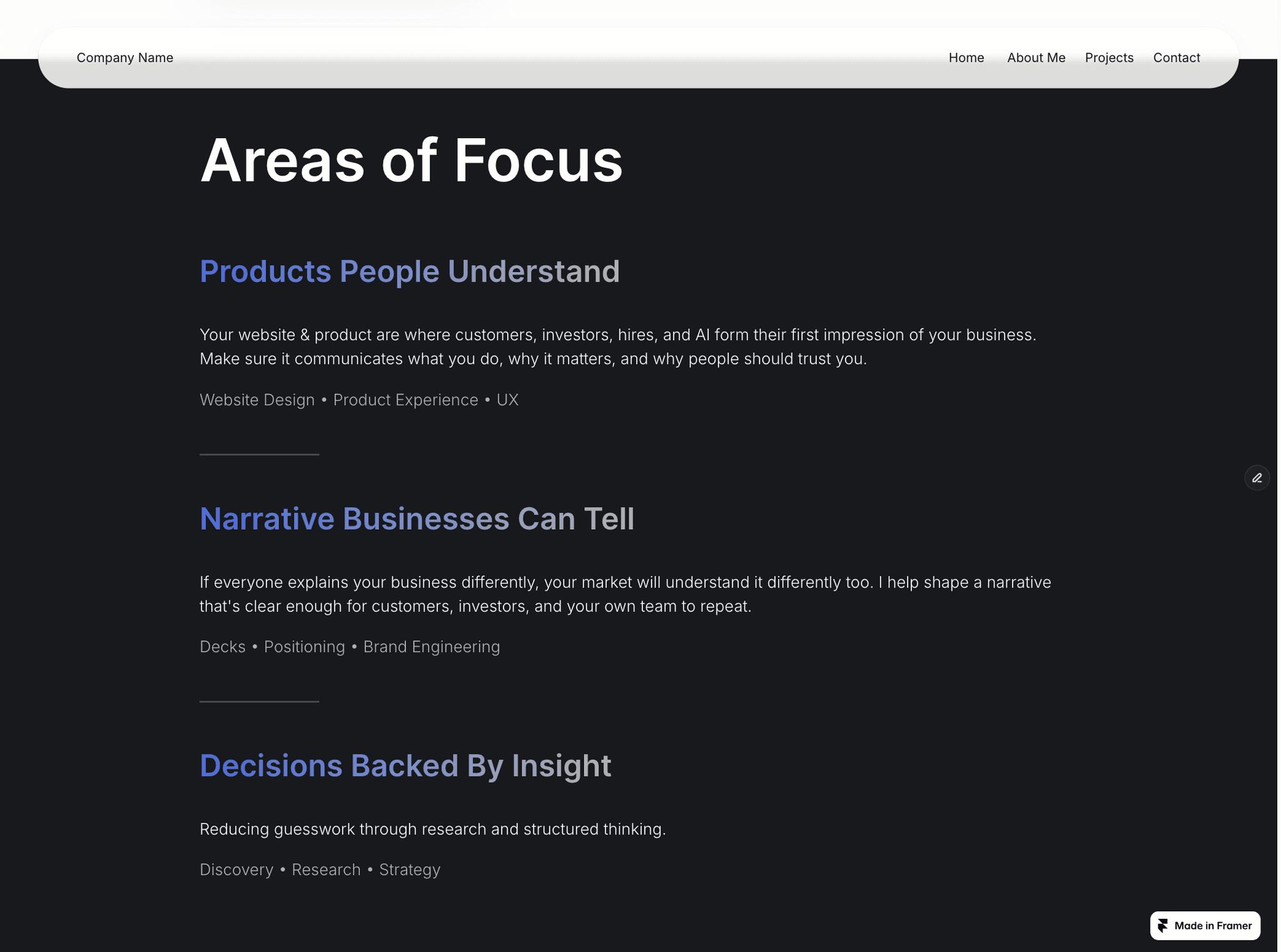This screenshot has width=1281, height=952.
Task: Click the divider below Website Design tags
Action: point(259,454)
